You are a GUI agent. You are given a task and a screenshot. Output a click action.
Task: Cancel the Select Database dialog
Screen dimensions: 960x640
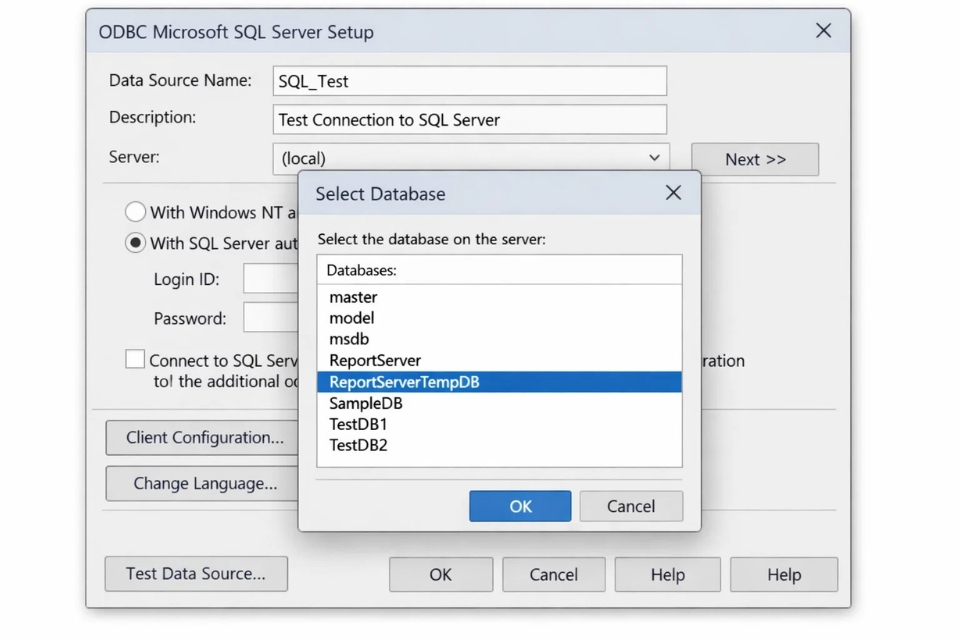pyautogui.click(x=631, y=506)
